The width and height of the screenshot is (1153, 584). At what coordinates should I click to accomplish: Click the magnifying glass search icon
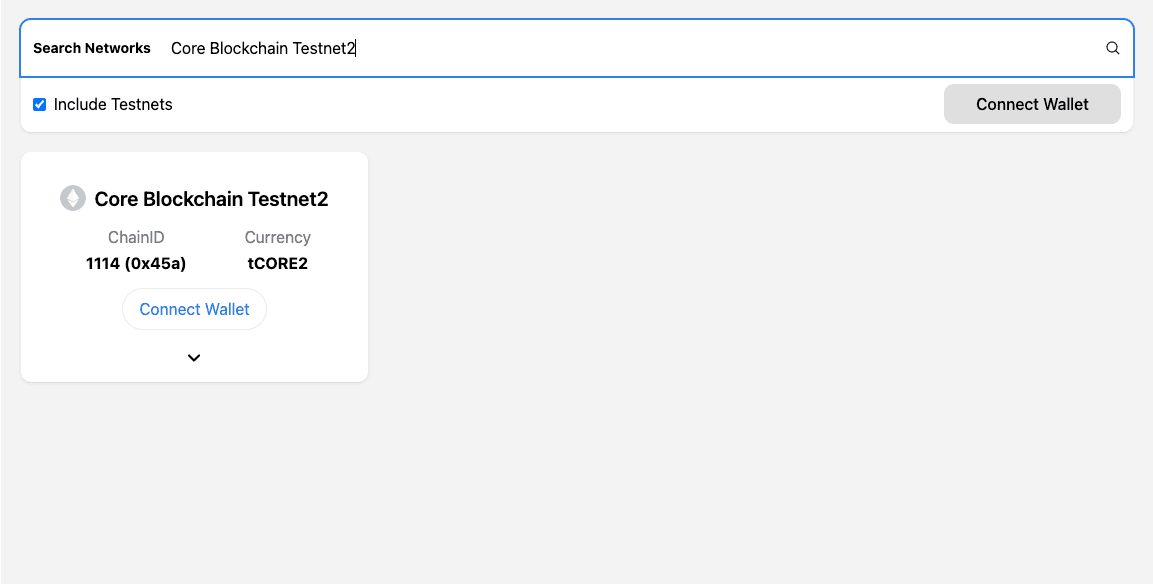coord(1112,48)
